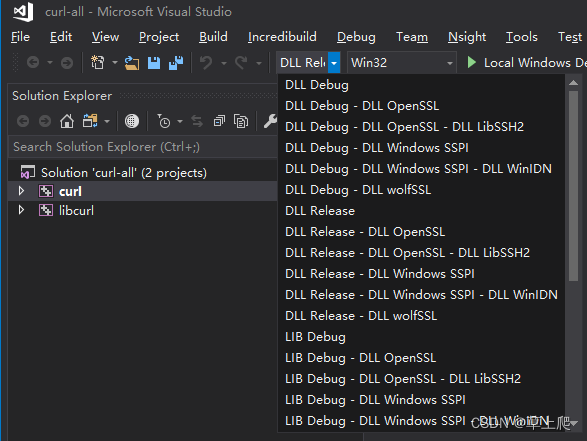Open the Team menu
Screen dimensions: 587x441
point(412,37)
